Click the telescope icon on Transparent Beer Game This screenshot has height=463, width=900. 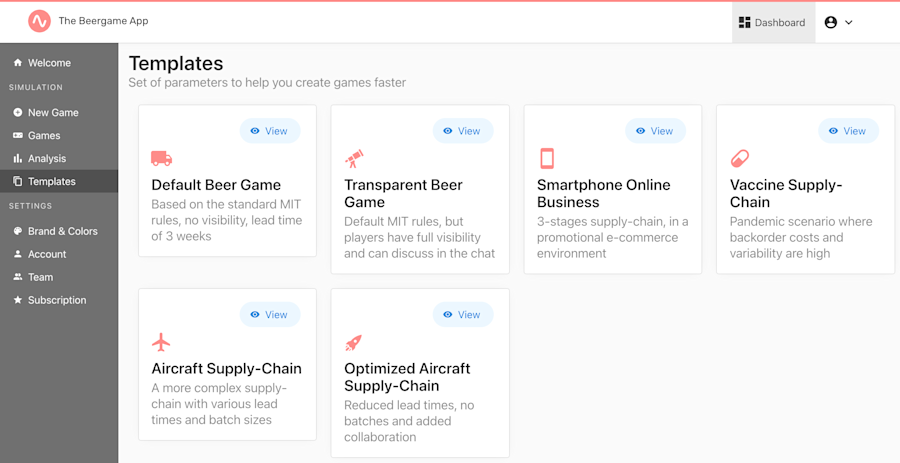pos(354,158)
